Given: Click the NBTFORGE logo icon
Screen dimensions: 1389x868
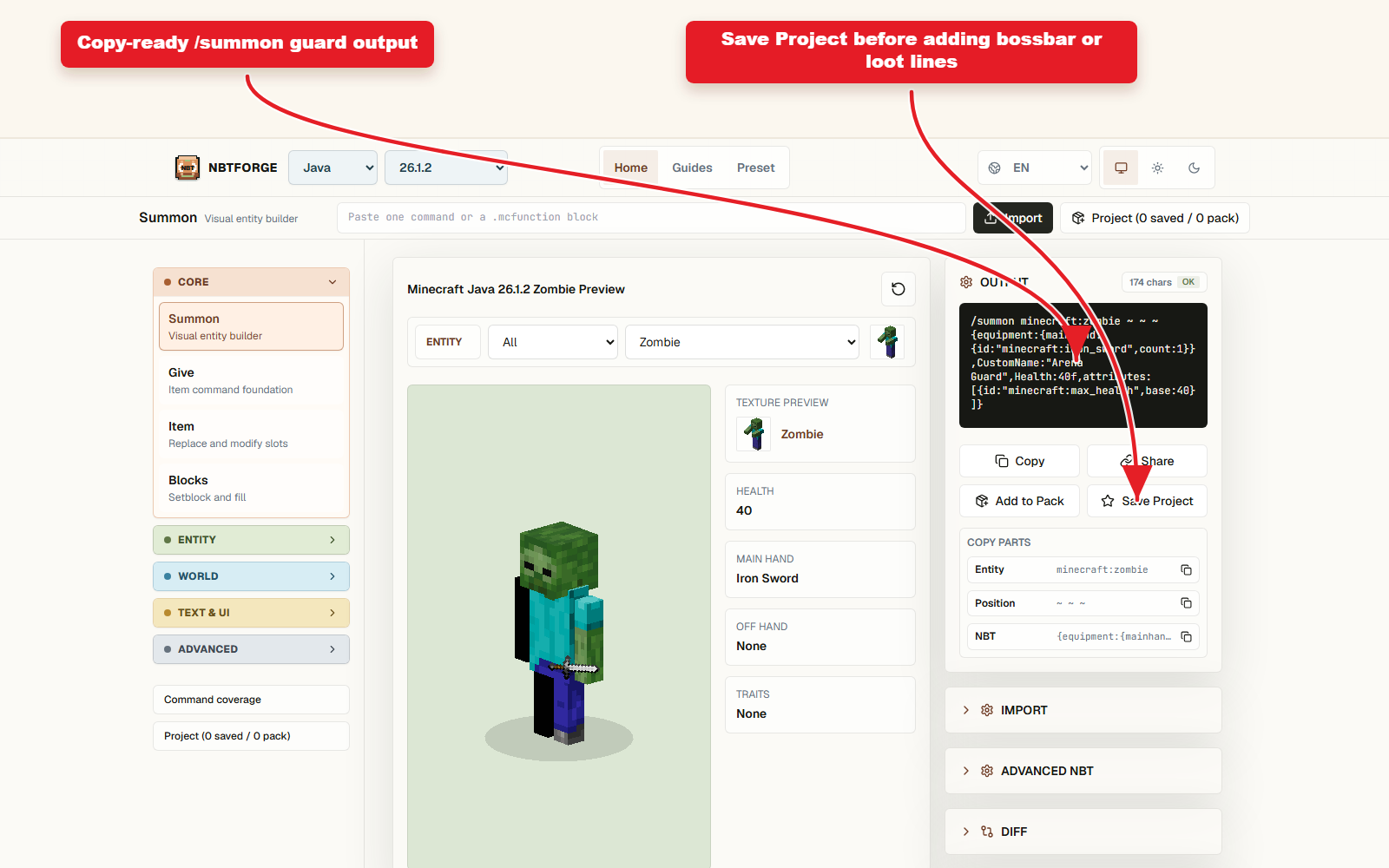Looking at the screenshot, I should tap(188, 168).
